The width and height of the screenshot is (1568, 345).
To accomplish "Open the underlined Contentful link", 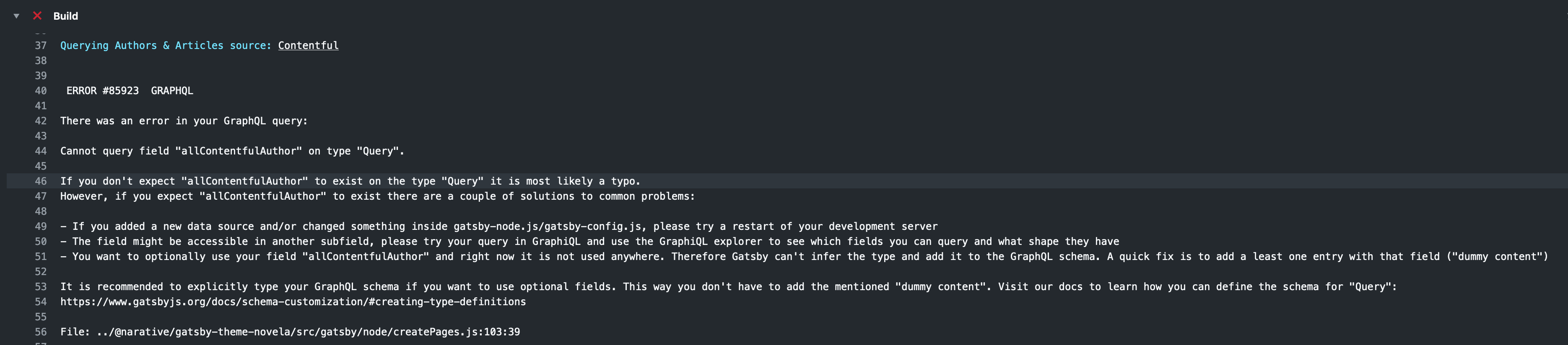I will point(308,46).
